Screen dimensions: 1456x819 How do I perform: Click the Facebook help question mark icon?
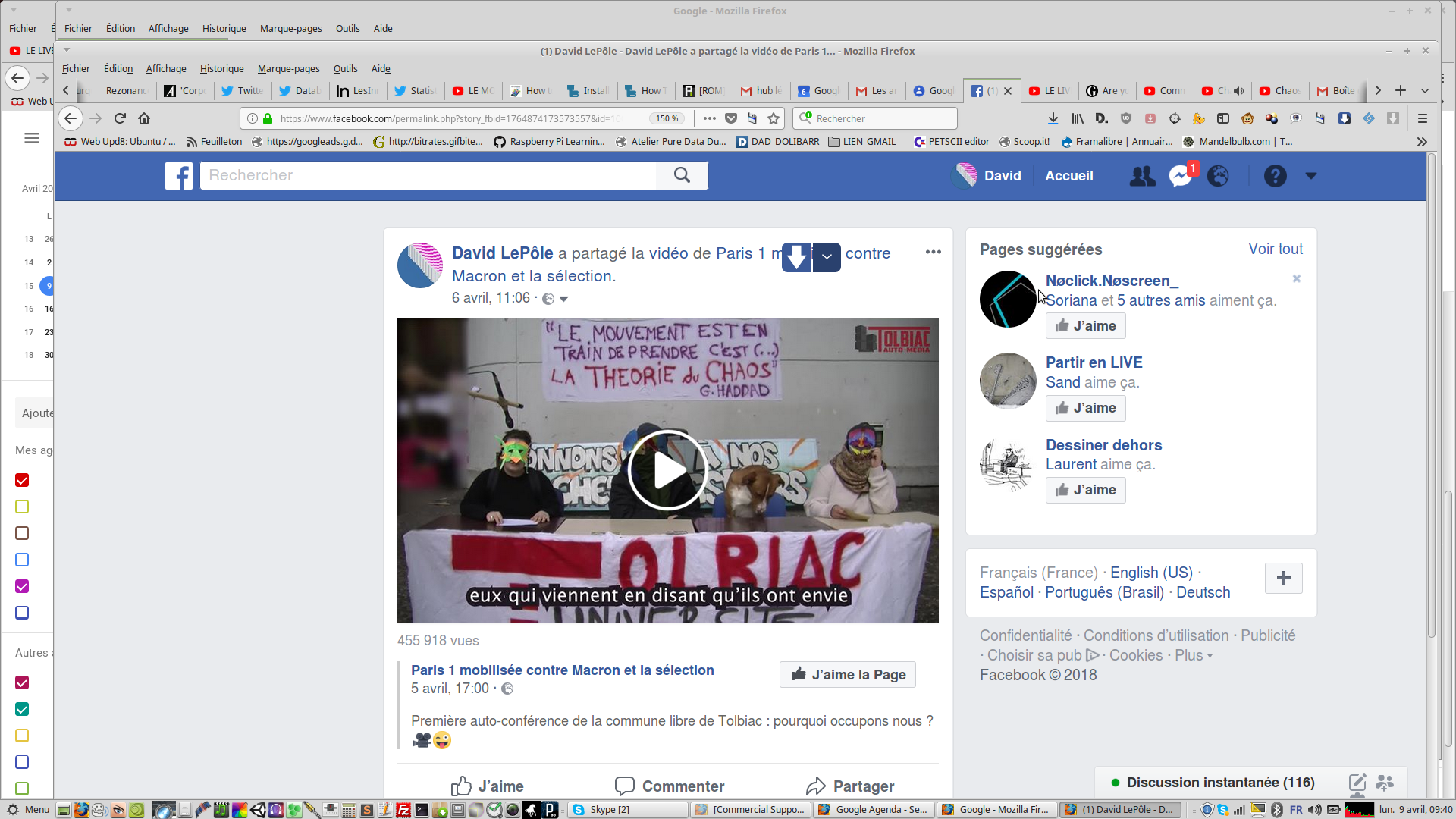point(1275,176)
